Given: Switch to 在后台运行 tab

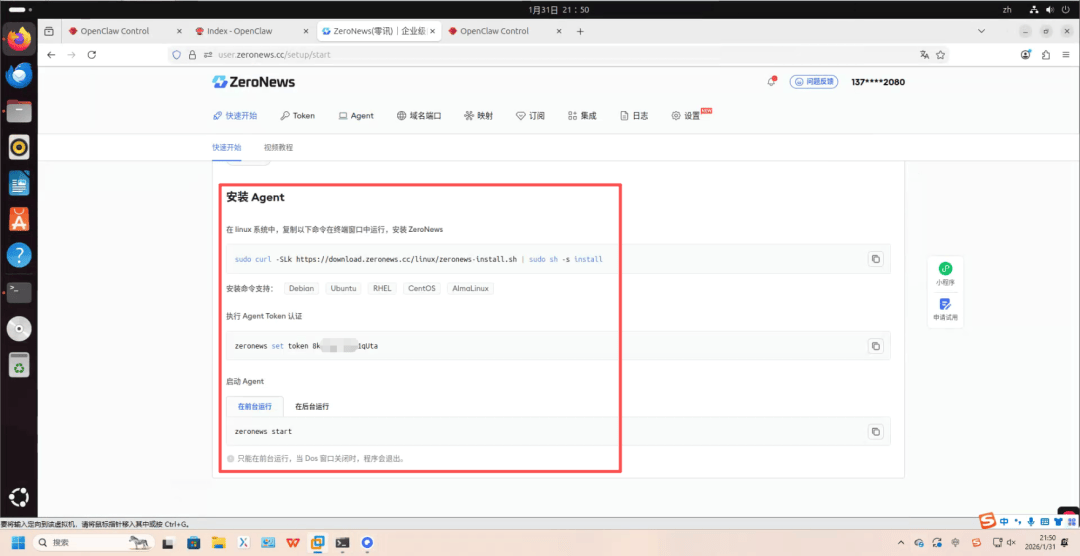Looking at the screenshot, I should (312, 406).
